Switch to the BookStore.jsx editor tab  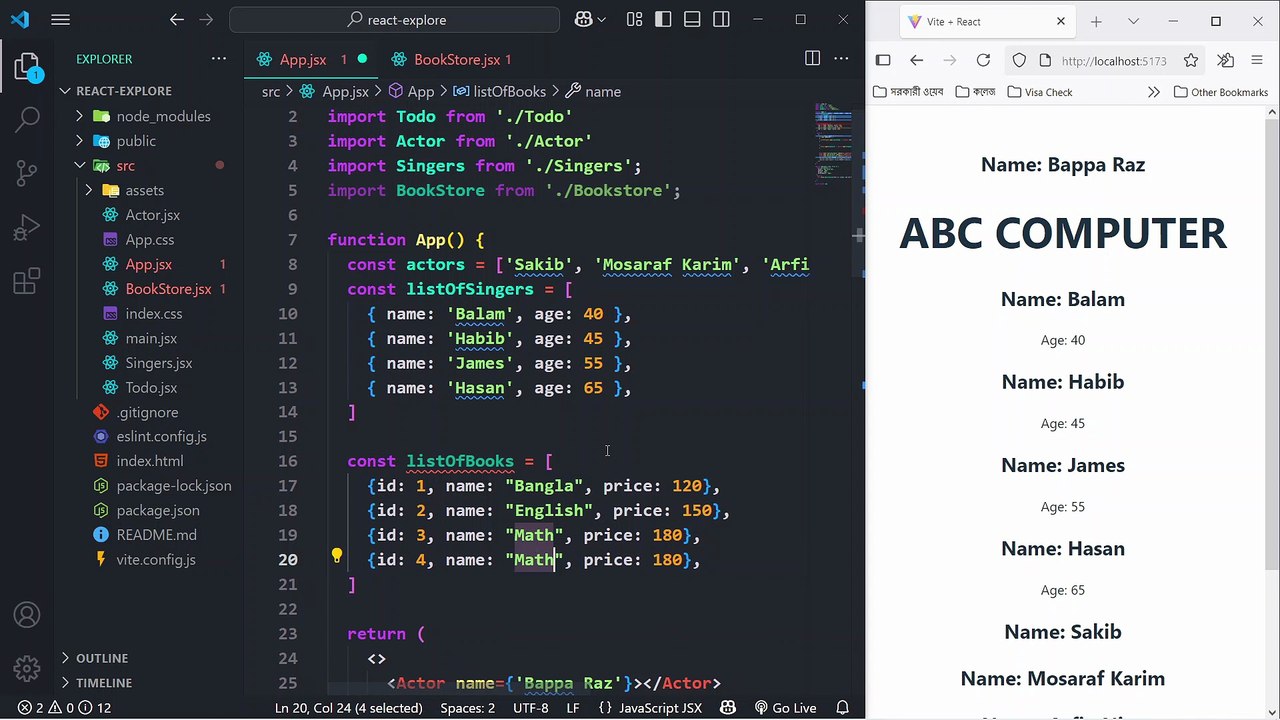[454, 59]
